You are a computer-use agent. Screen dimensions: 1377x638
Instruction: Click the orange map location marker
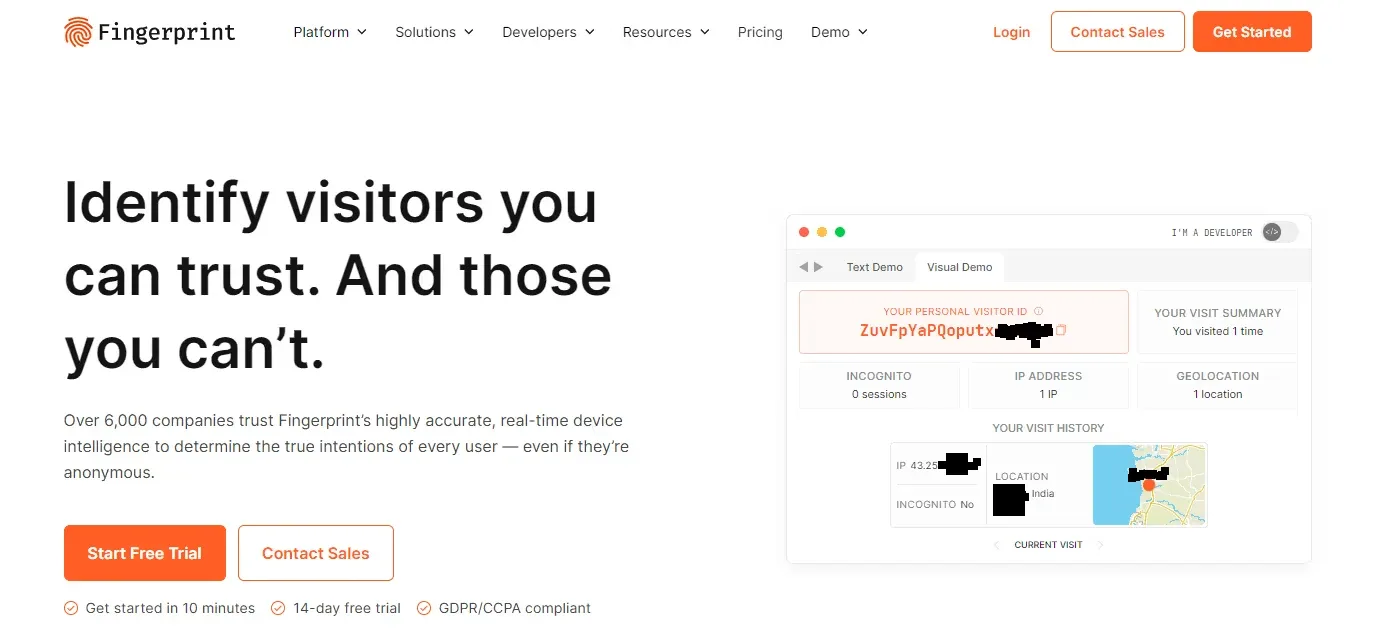pos(1149,485)
